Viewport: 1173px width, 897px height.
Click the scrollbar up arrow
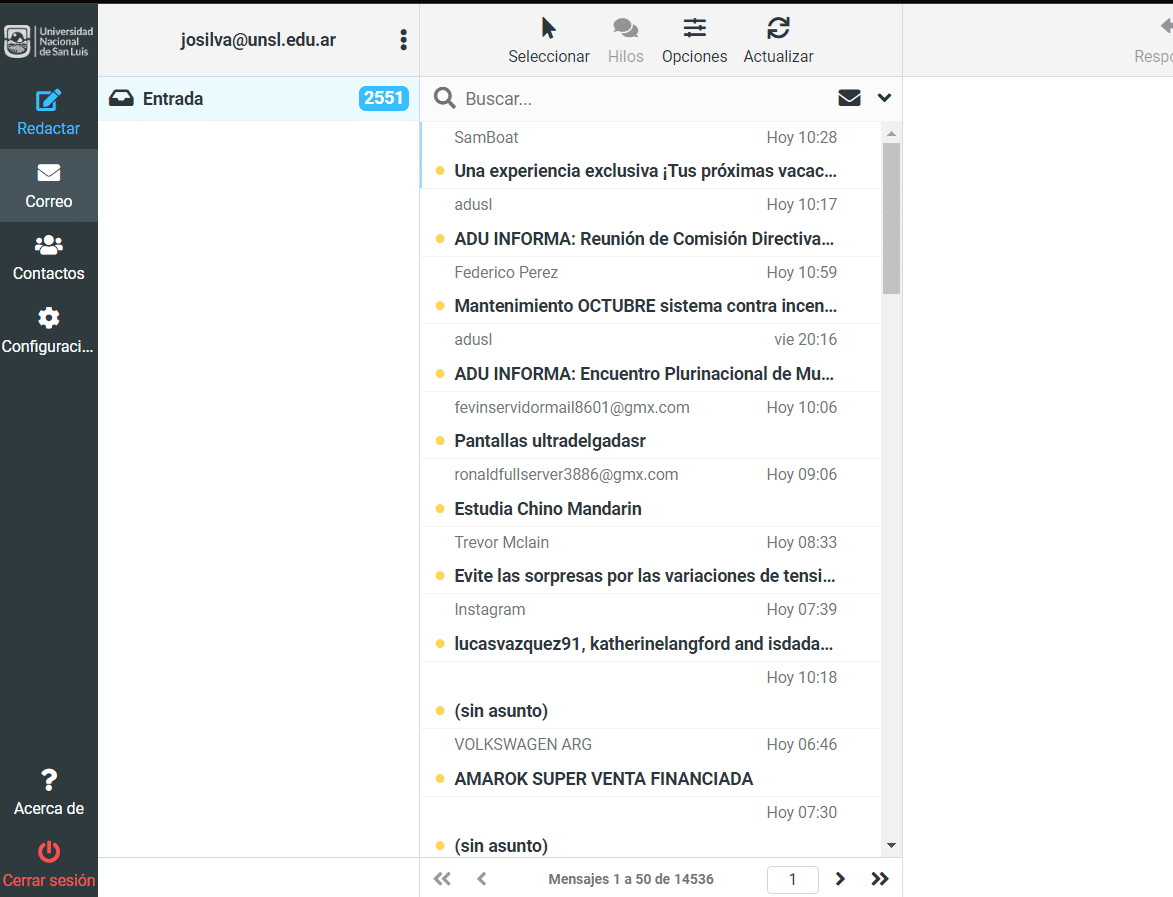coord(891,133)
